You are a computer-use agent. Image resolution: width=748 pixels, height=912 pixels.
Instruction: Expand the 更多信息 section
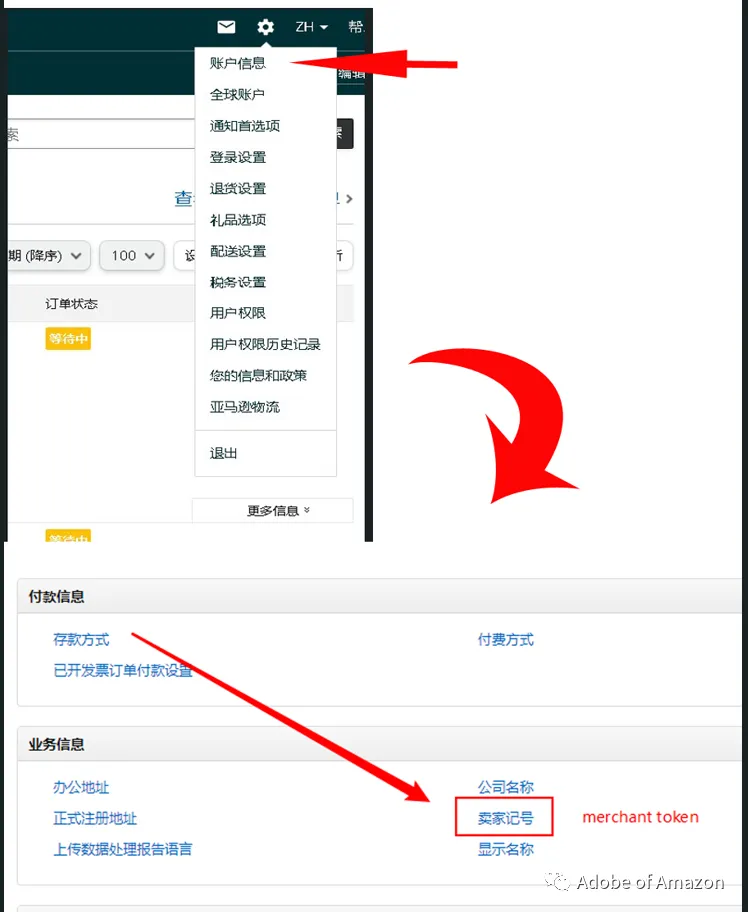[x=273, y=511]
